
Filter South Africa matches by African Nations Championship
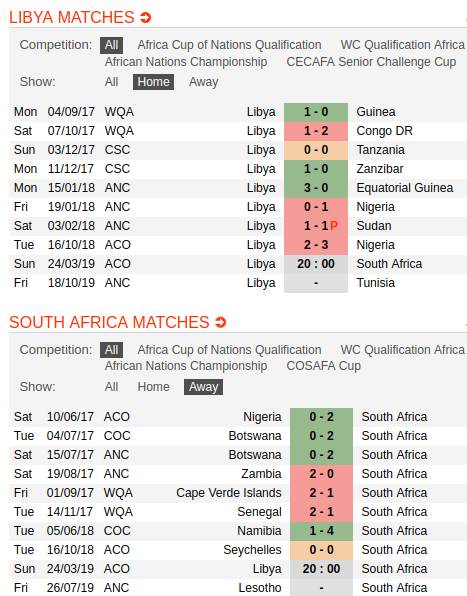(186, 366)
